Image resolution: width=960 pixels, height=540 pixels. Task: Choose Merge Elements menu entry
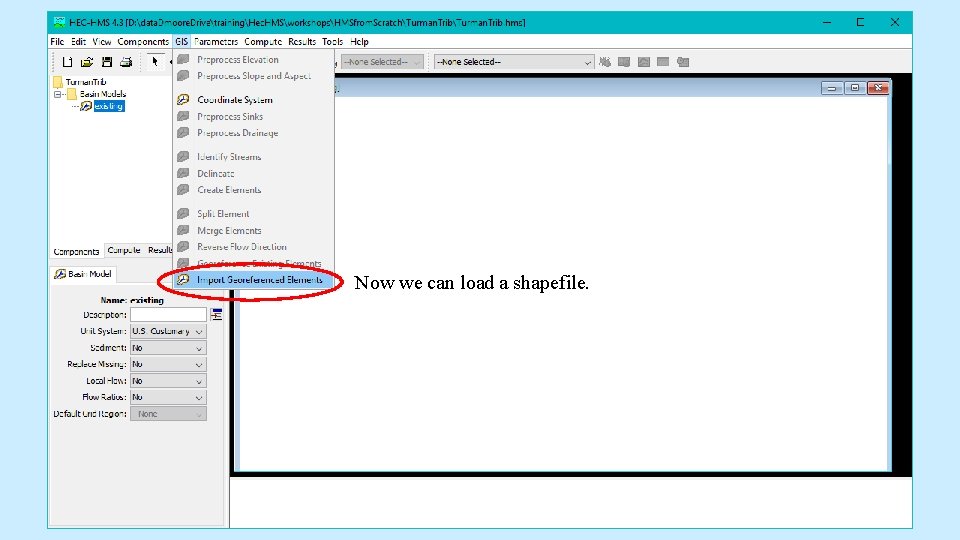[x=254, y=230]
